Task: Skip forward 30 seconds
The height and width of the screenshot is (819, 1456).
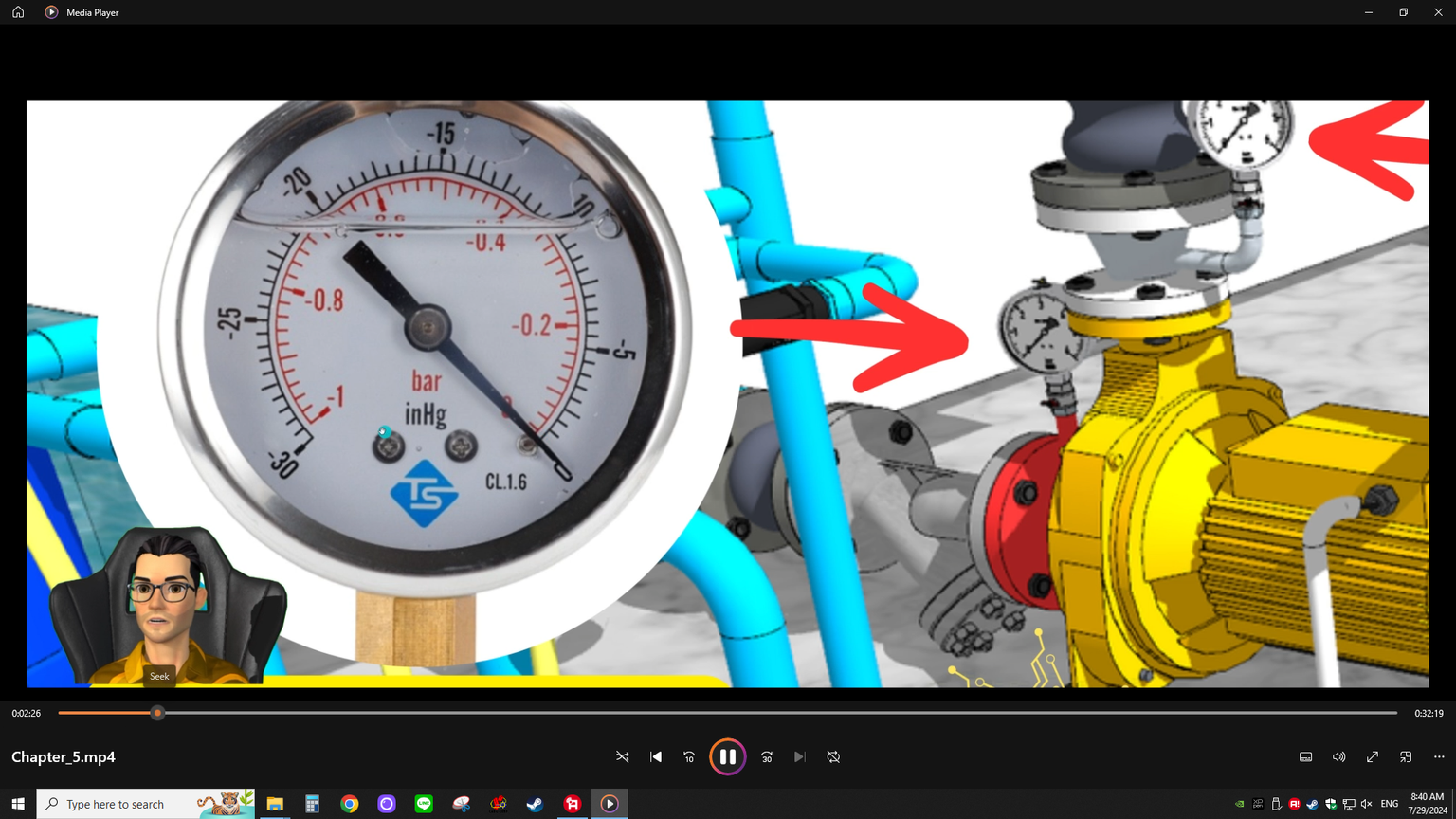Action: pyautogui.click(x=767, y=757)
